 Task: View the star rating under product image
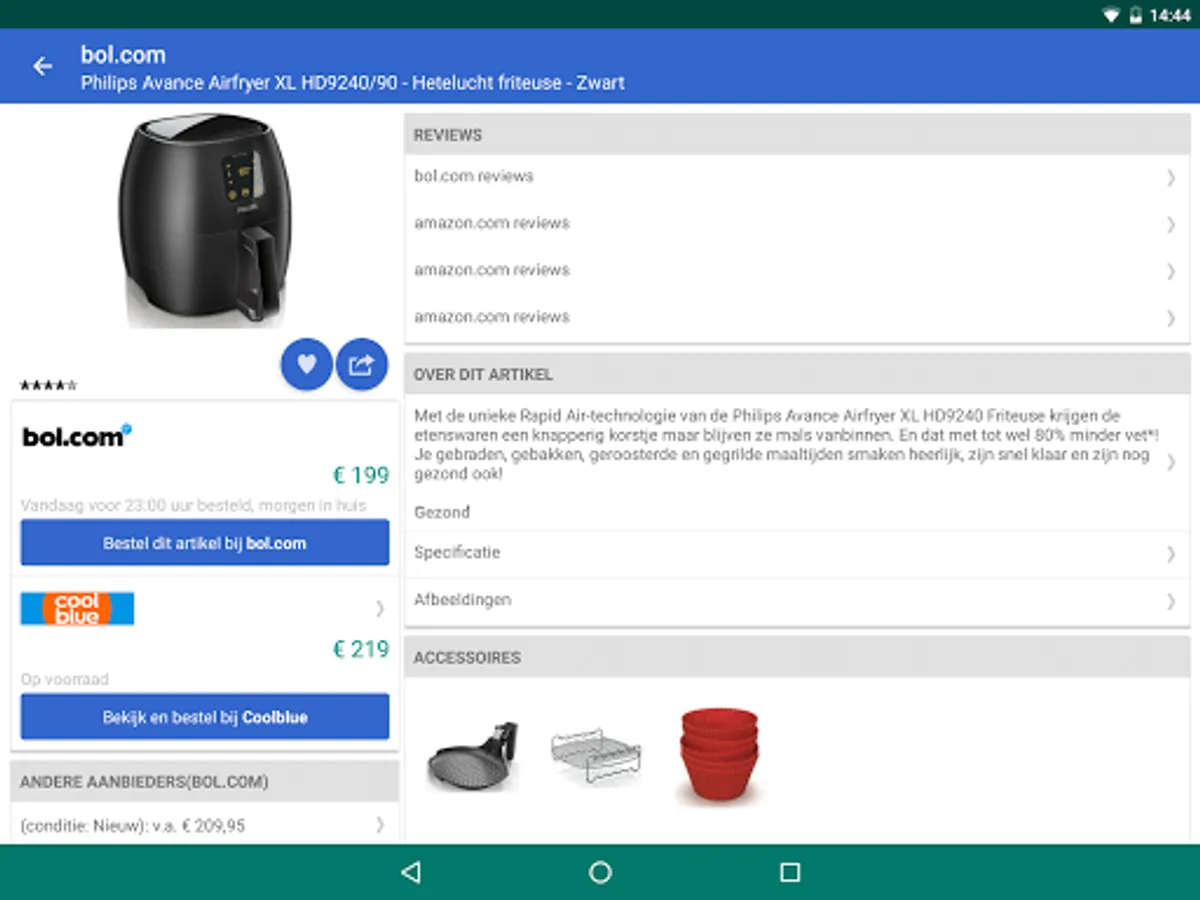pos(48,385)
